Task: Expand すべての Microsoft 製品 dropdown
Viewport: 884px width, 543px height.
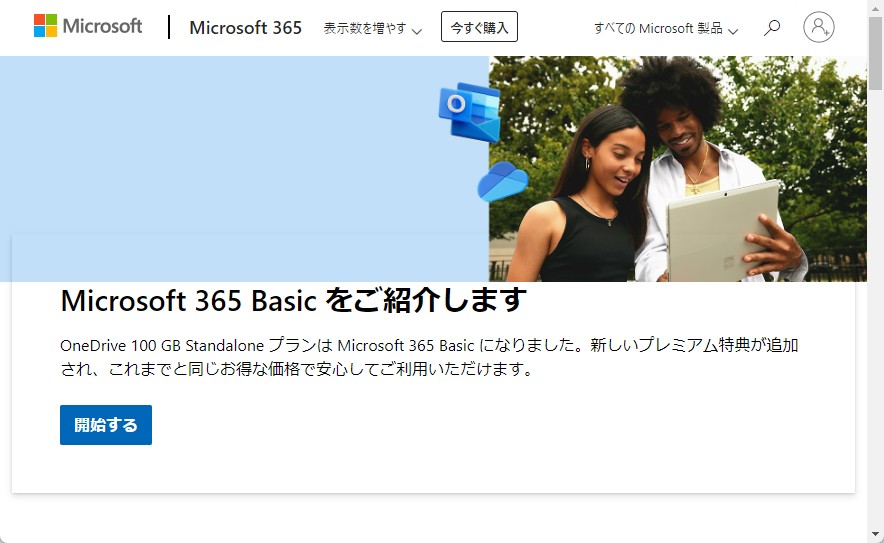Action: (666, 28)
